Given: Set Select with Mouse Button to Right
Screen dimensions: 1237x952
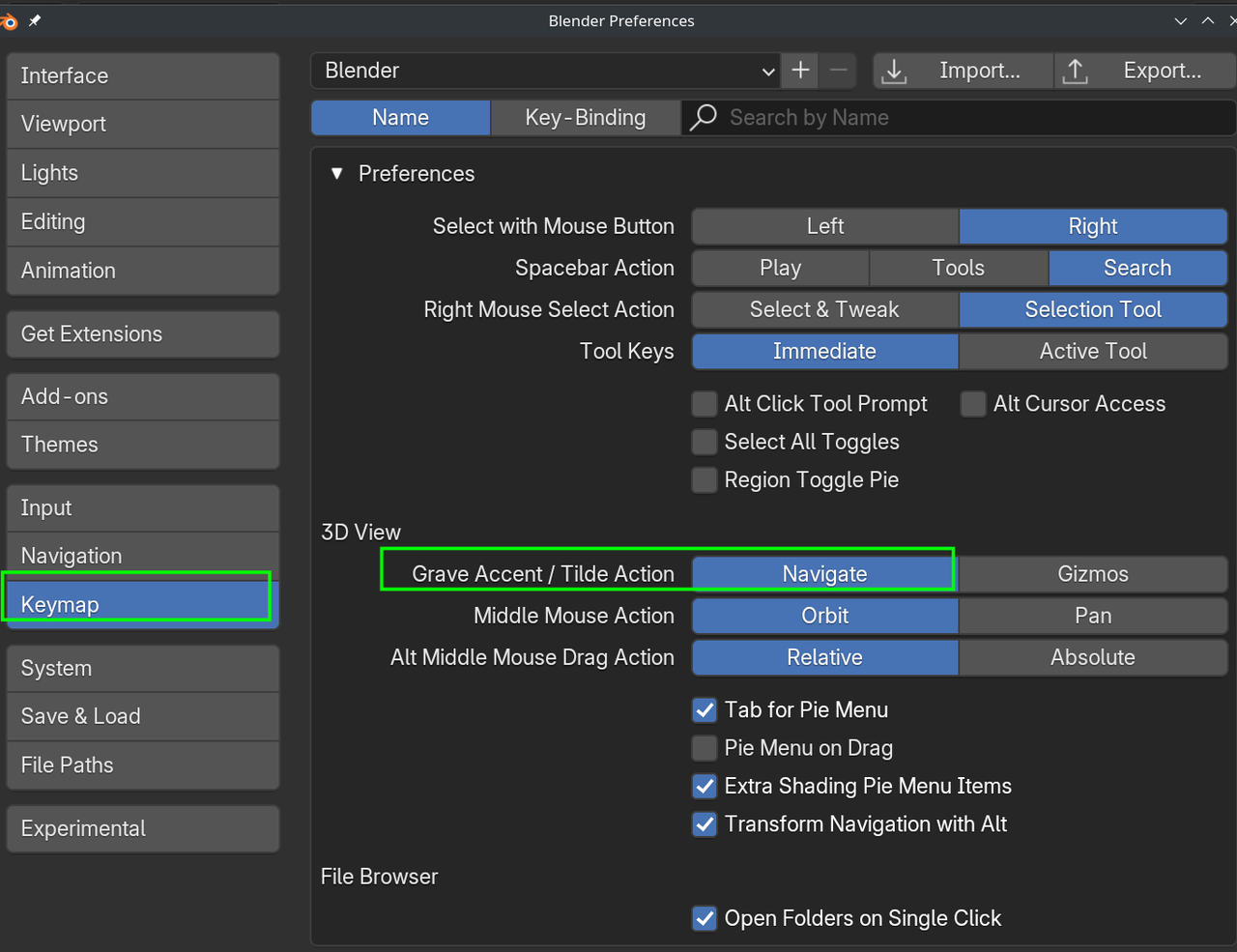Looking at the screenshot, I should [1093, 226].
